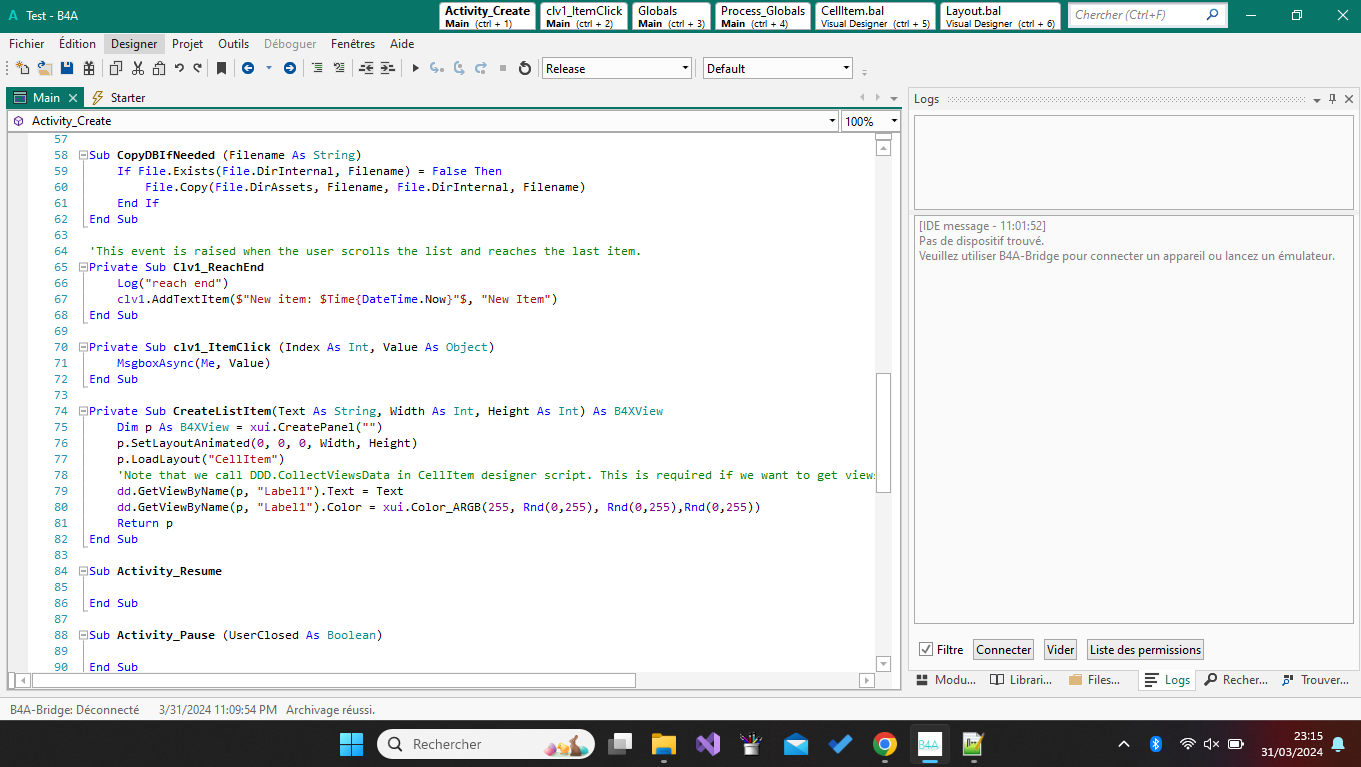Uncomment the selected lines

339,68
